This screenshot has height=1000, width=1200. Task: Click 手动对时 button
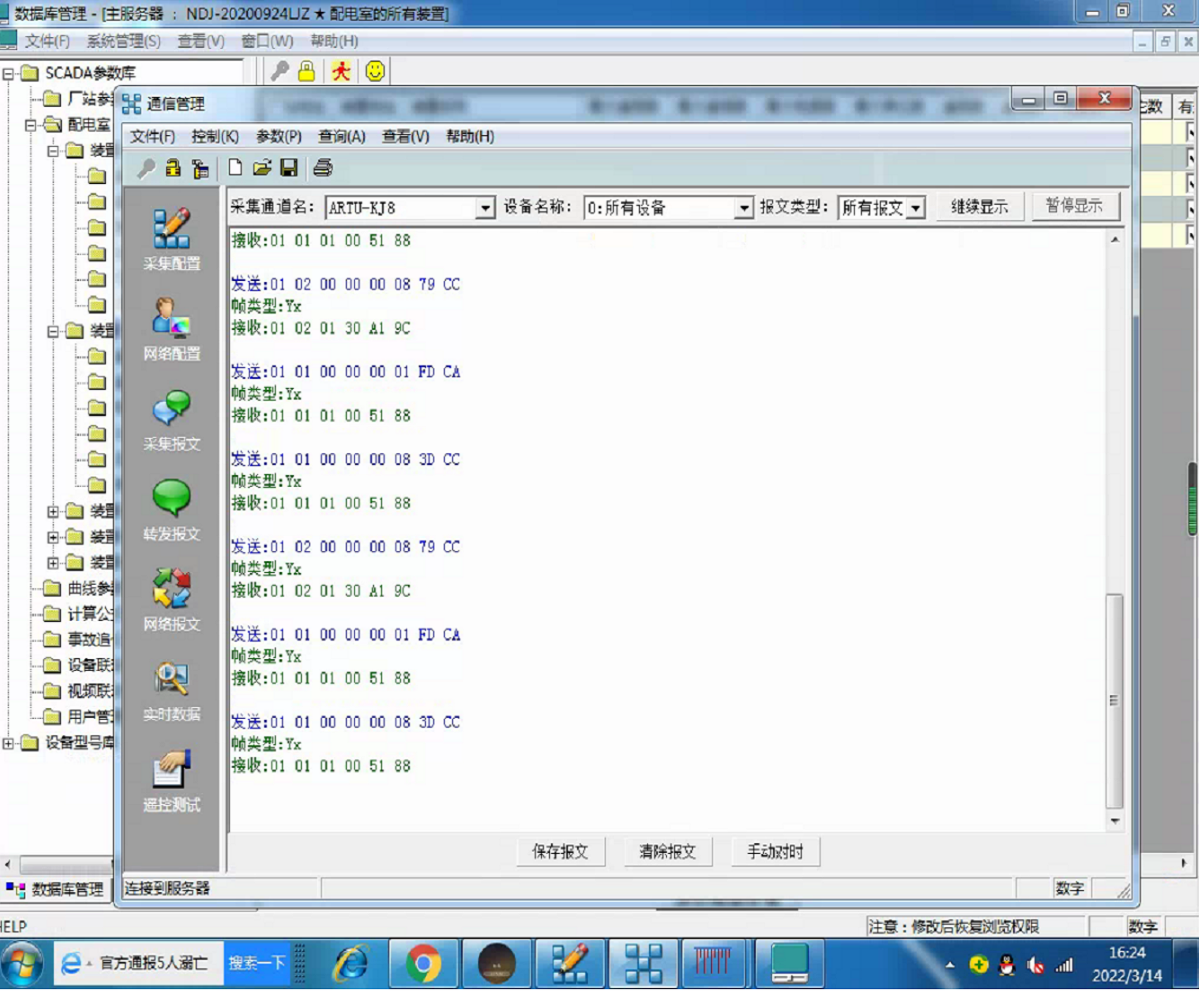pyautogui.click(x=775, y=852)
